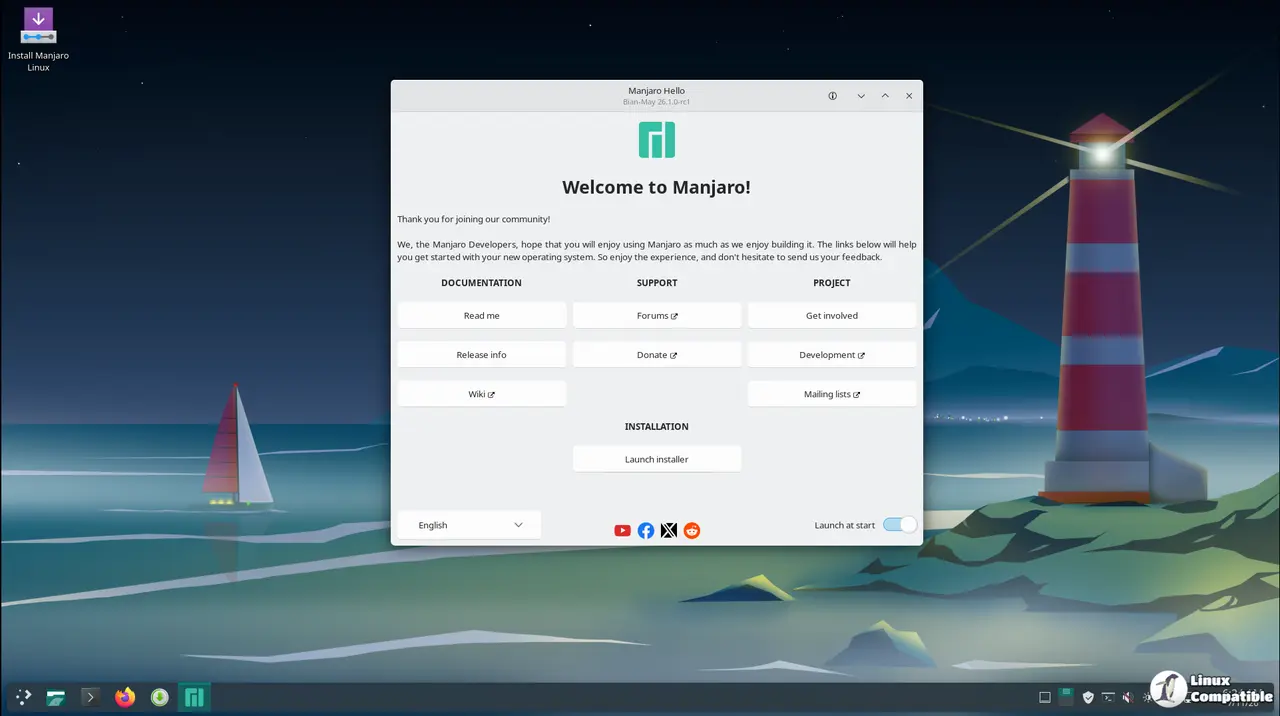Image resolution: width=1280 pixels, height=716 pixels.
Task: Open Release info
Action: (x=482, y=355)
